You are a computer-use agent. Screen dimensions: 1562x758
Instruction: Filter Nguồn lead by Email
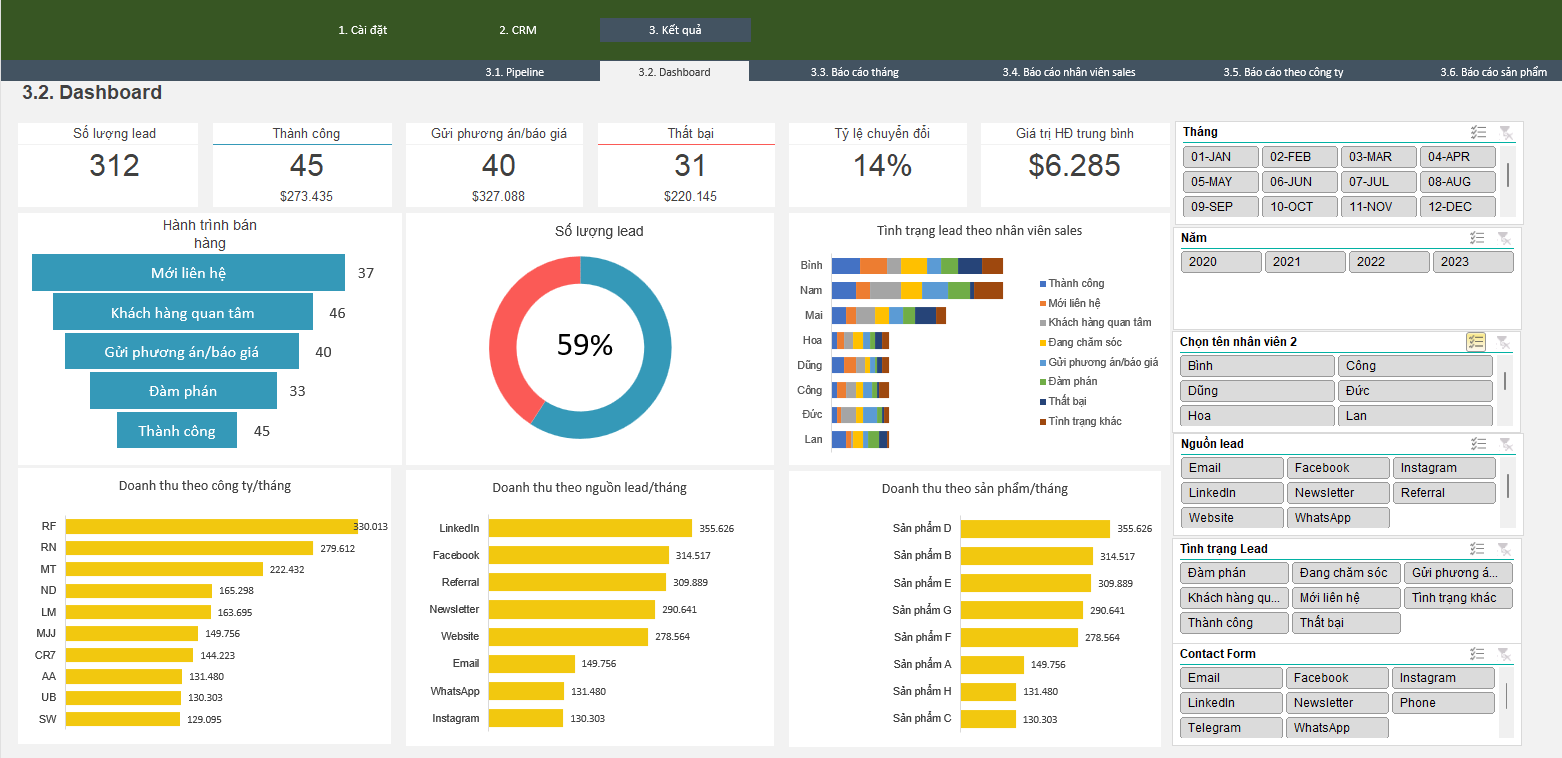pos(1232,468)
